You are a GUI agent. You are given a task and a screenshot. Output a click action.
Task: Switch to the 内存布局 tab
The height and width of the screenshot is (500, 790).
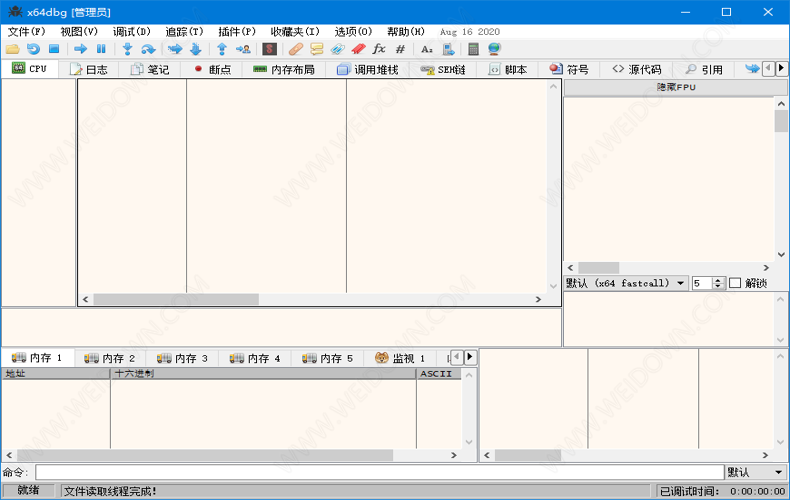(284, 69)
